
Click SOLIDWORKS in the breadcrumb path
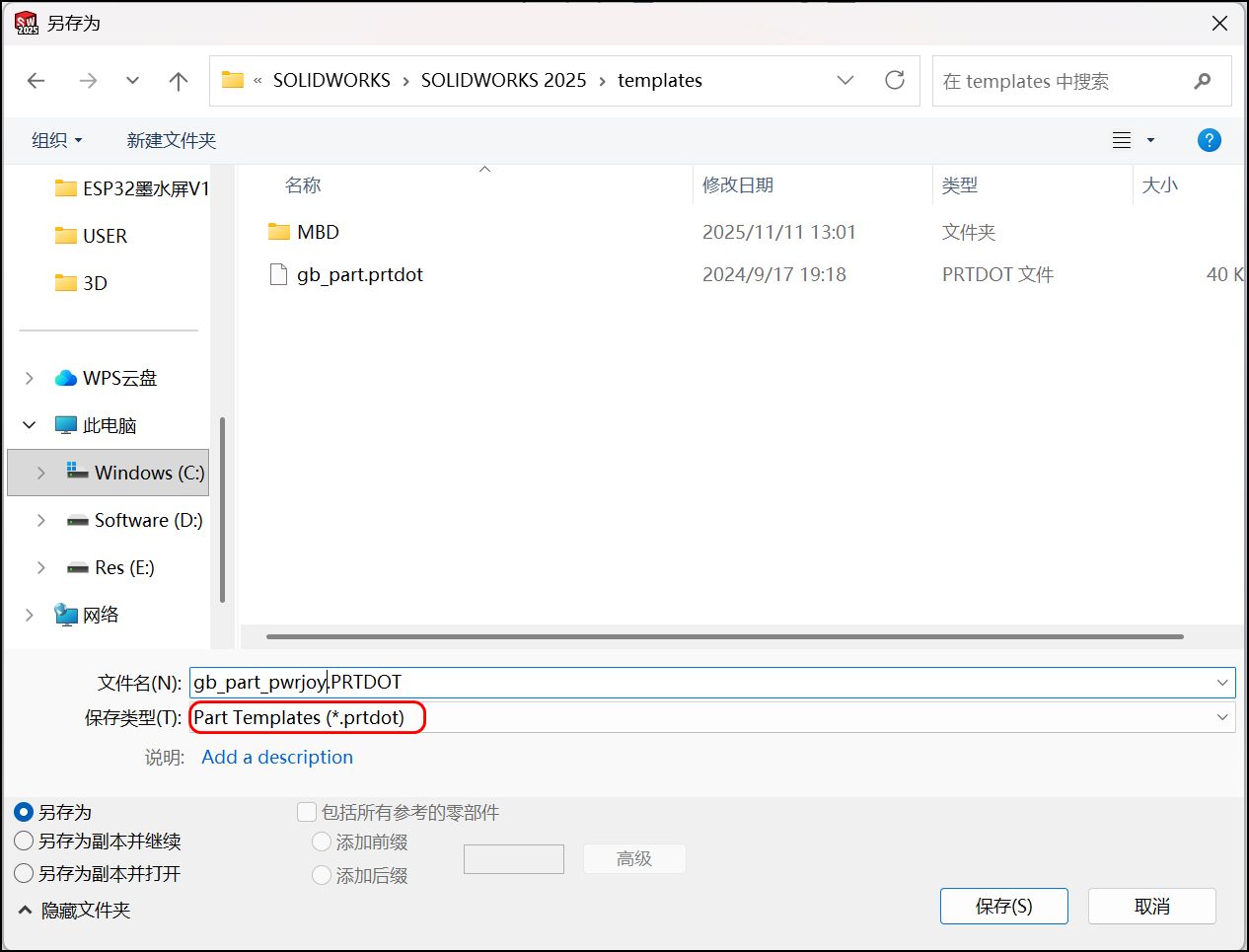331,80
